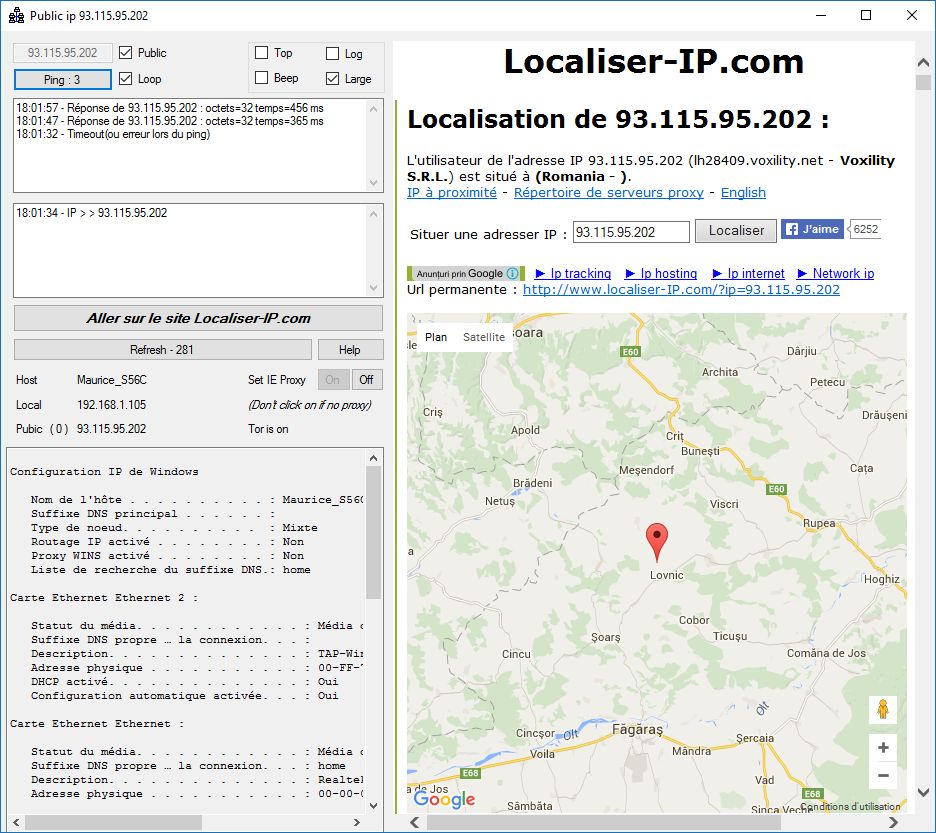
Task: Switch map to Plan view
Action: coord(436,337)
